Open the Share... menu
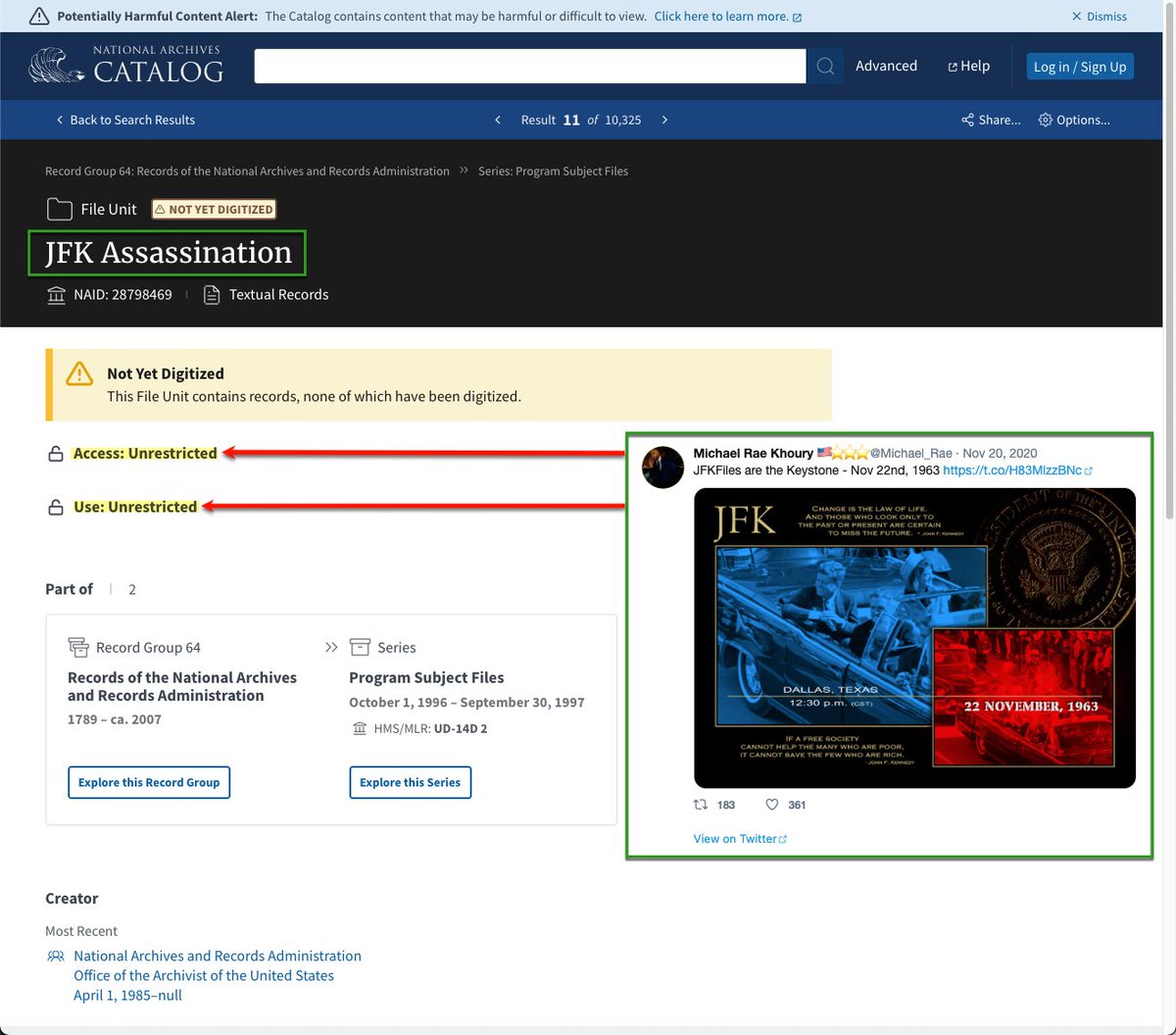 point(991,120)
